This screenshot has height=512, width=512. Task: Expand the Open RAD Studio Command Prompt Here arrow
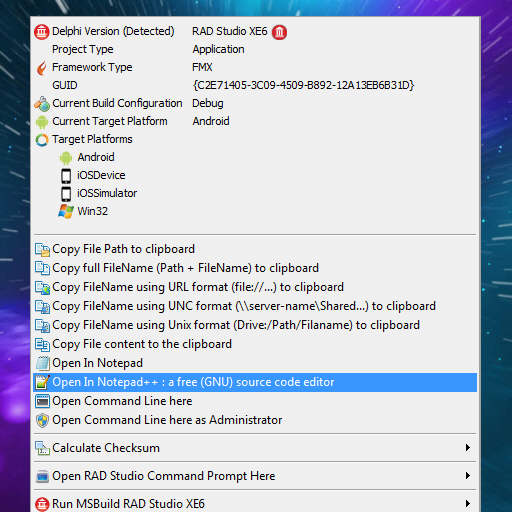tap(468, 476)
